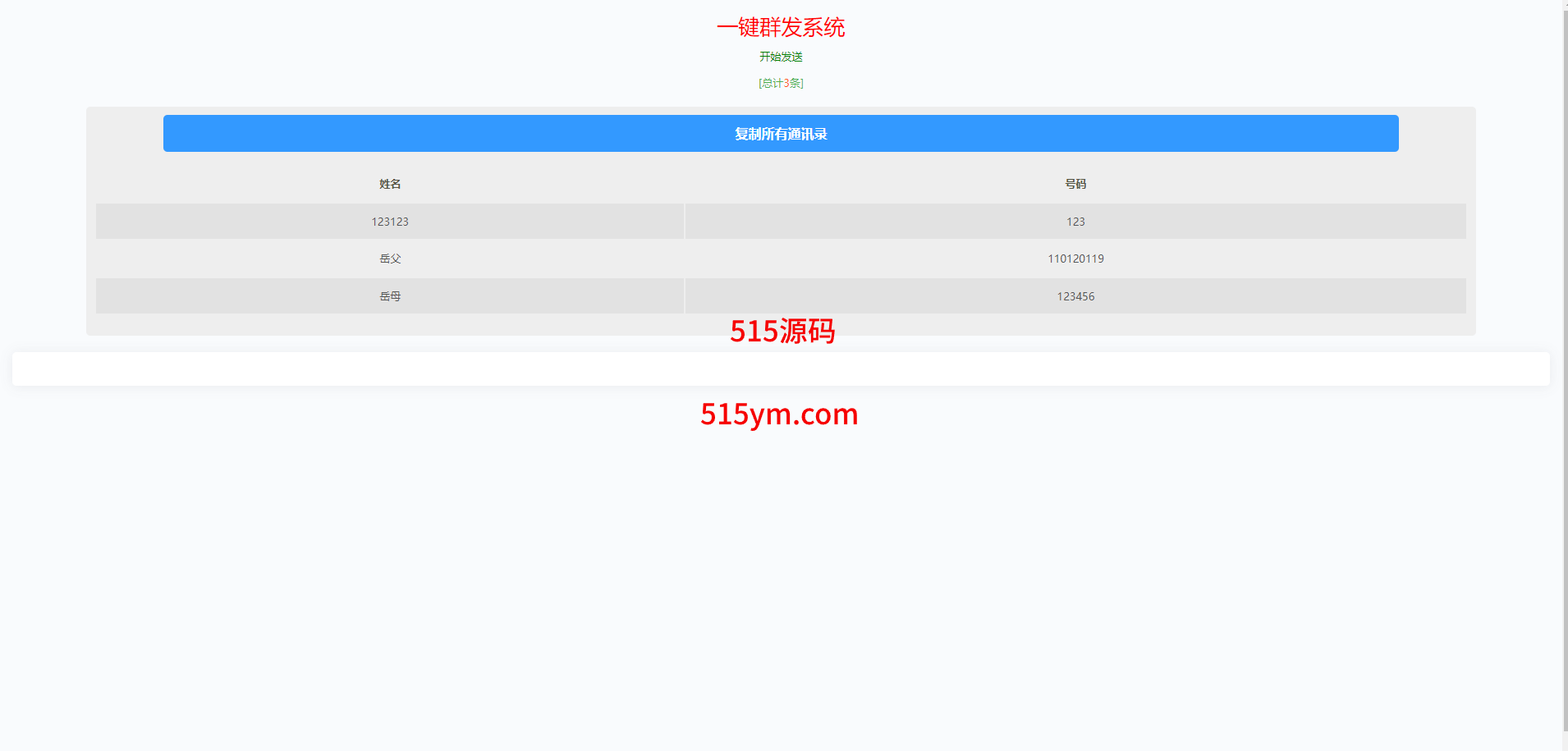Viewport: 1568px width, 751px height.
Task: Click the phone number 123456
Action: [1075, 296]
